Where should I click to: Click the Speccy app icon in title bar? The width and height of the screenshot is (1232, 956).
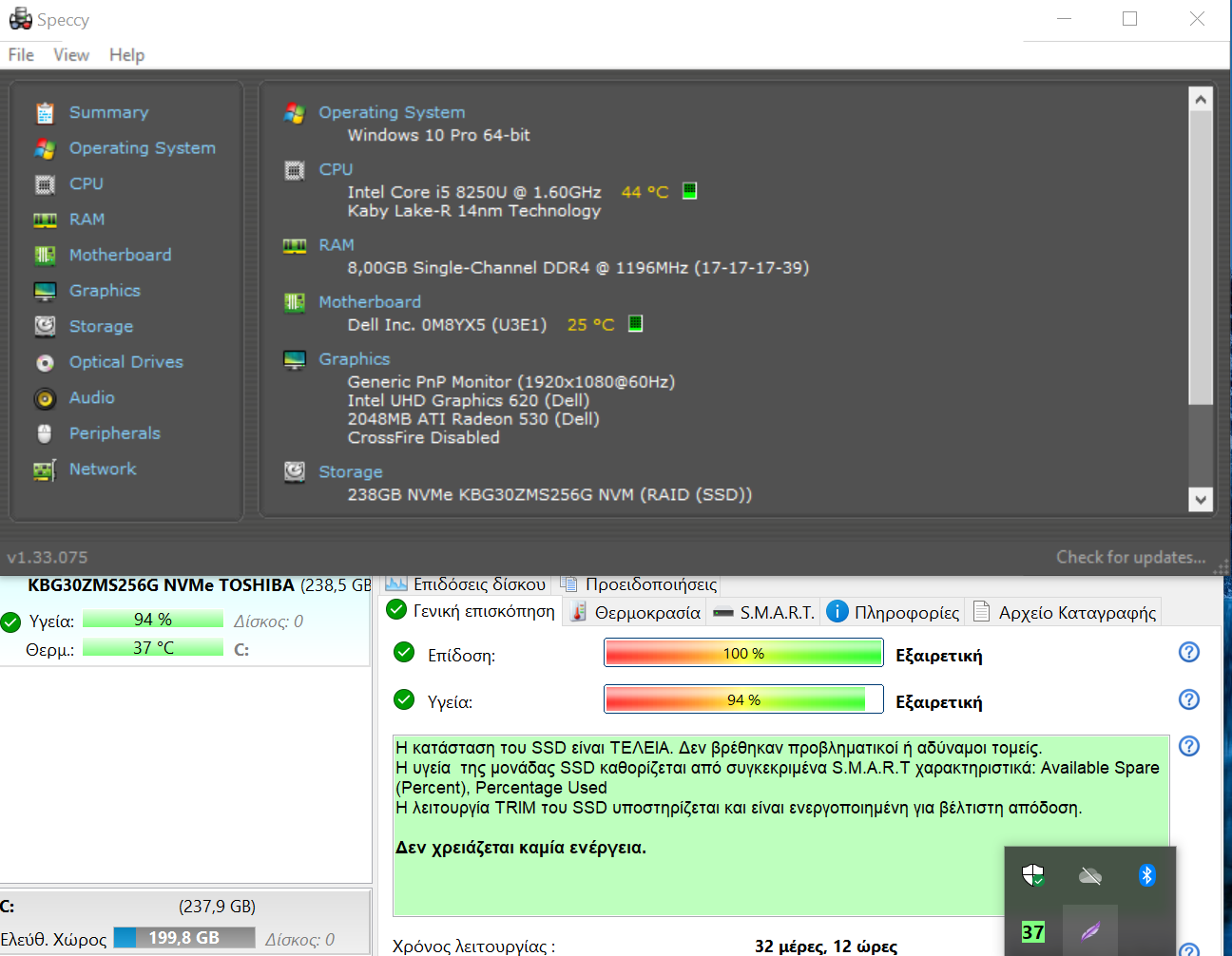coord(20,19)
